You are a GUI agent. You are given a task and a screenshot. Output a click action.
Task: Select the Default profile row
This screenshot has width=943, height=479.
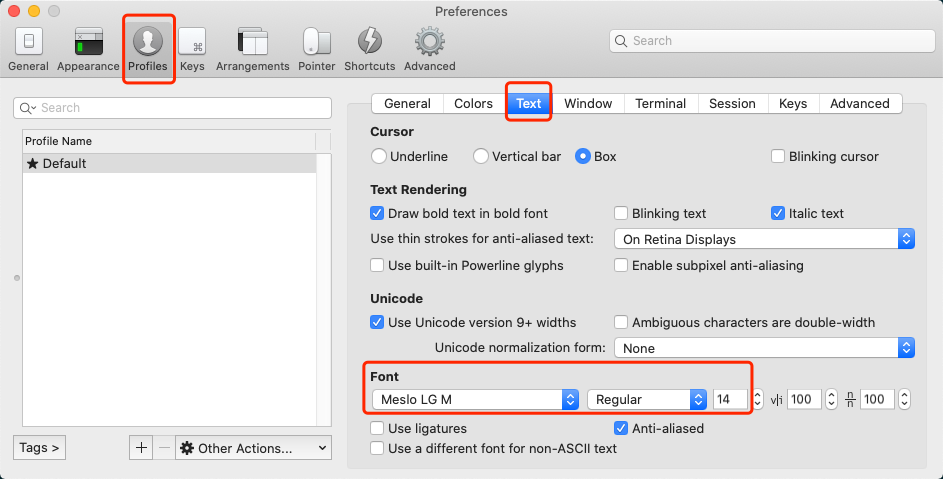pos(169,164)
